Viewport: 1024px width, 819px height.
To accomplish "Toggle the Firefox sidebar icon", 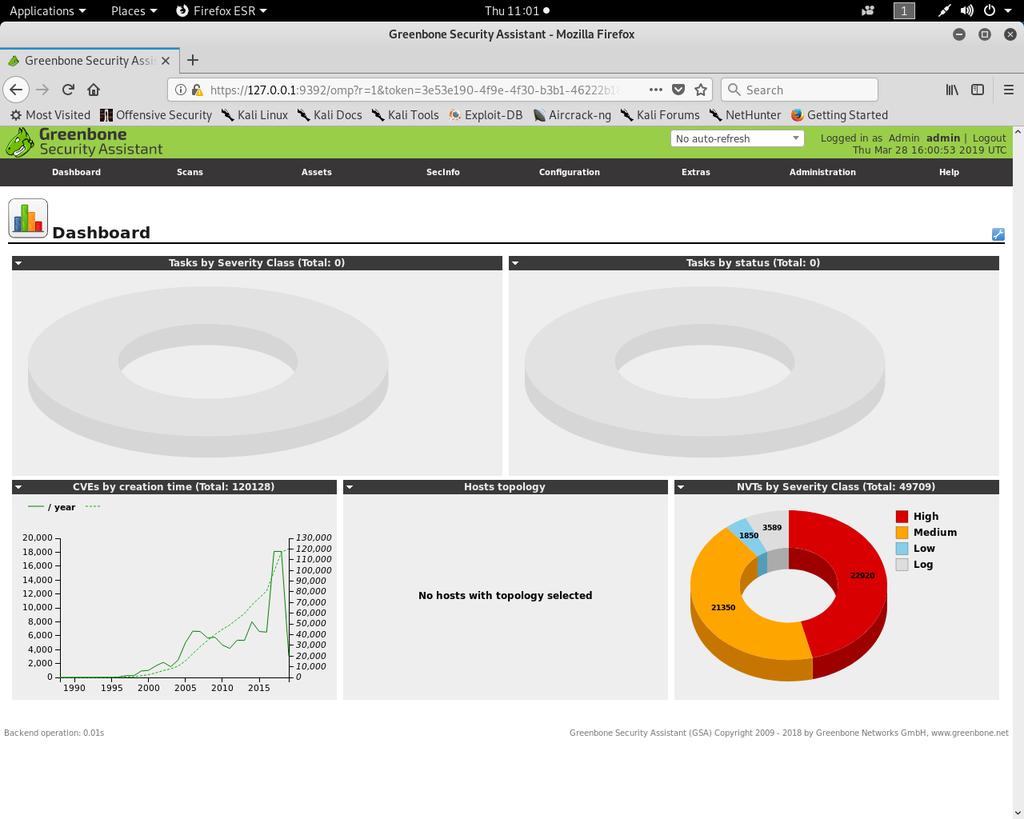I will (x=978, y=89).
